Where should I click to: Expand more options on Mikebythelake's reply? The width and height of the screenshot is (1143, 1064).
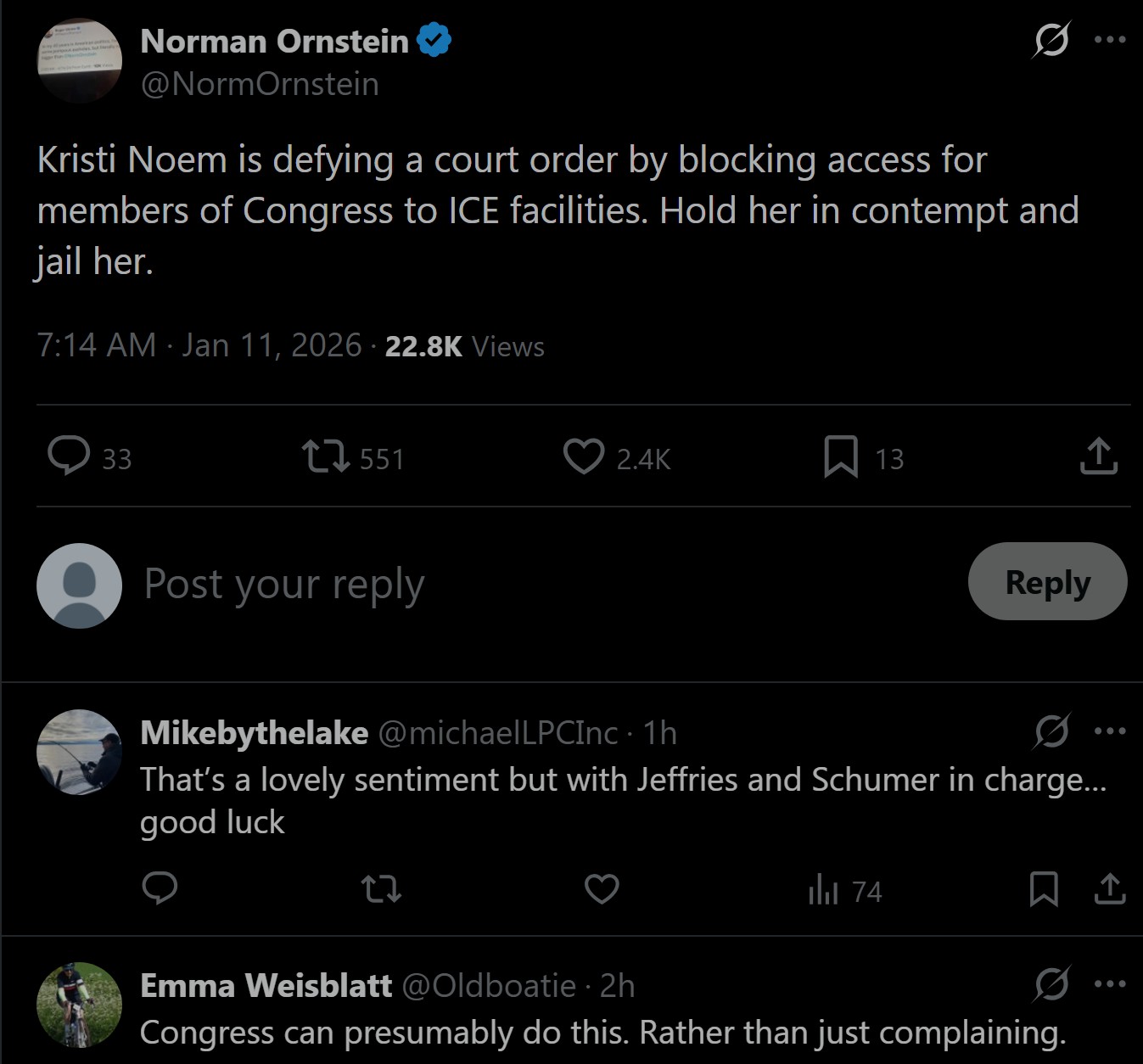click(x=1110, y=731)
